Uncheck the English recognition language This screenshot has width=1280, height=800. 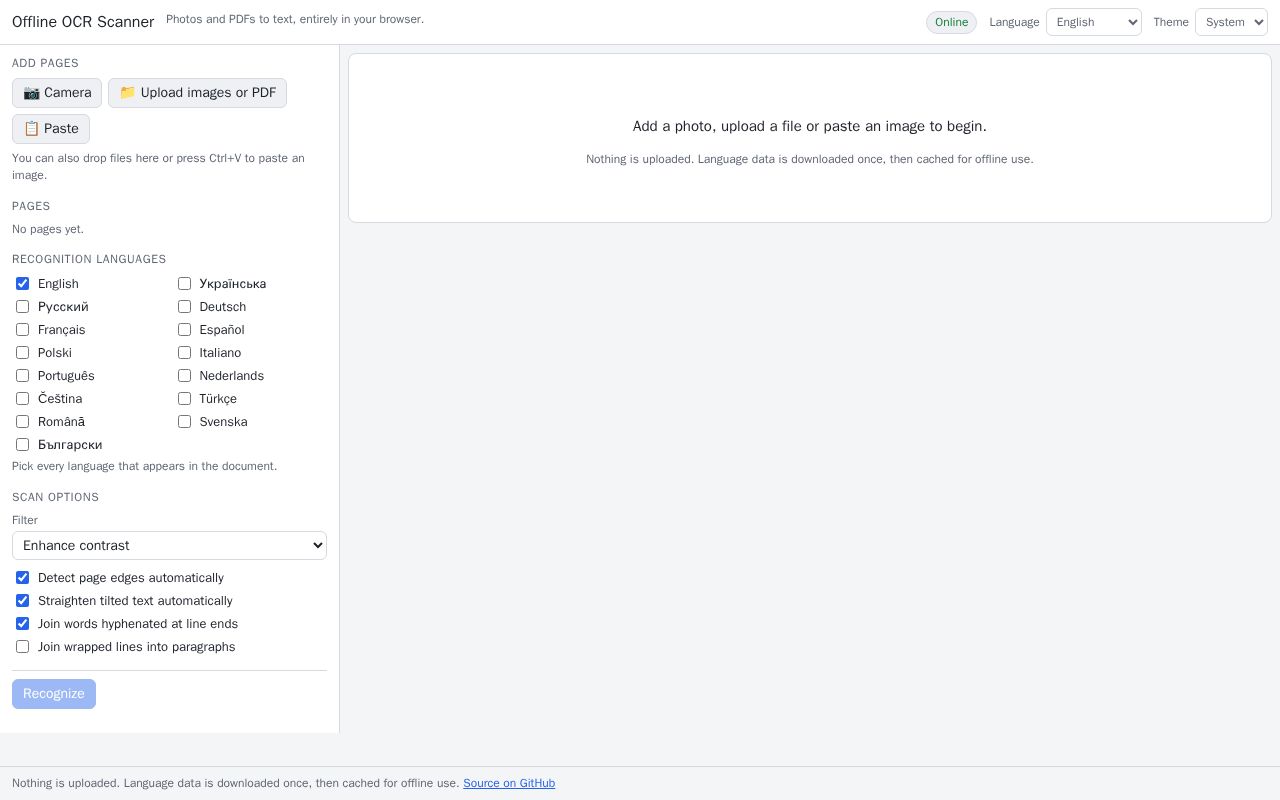[22, 284]
